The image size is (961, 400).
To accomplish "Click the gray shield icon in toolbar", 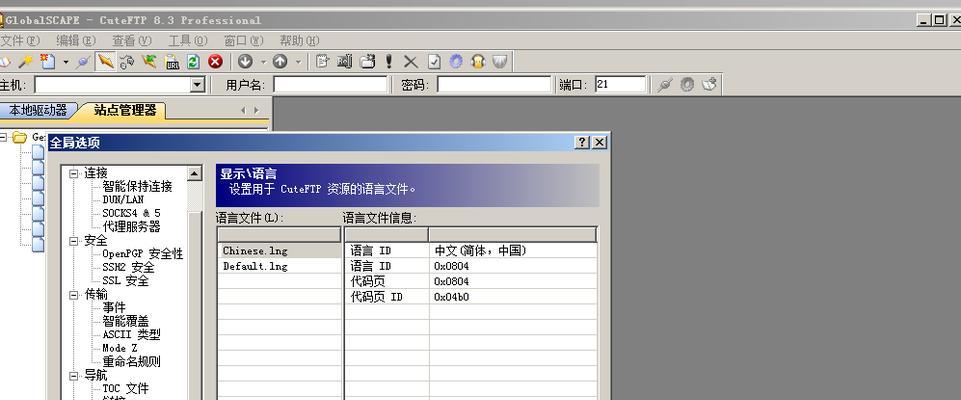I will tap(499, 61).
